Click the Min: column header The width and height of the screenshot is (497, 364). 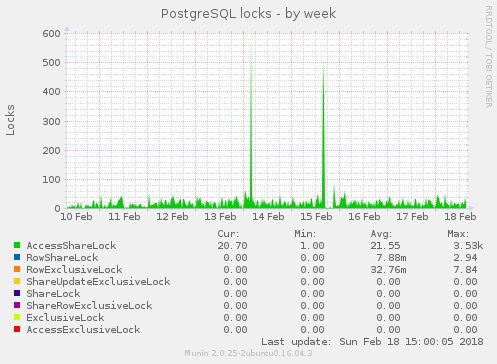click(x=305, y=234)
